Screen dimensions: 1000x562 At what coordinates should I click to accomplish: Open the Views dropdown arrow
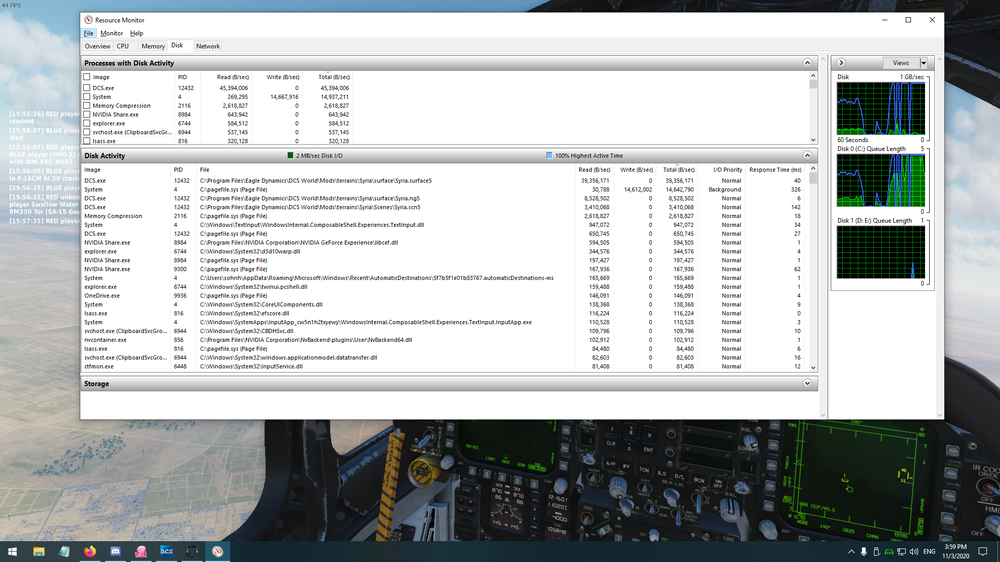click(x=923, y=63)
